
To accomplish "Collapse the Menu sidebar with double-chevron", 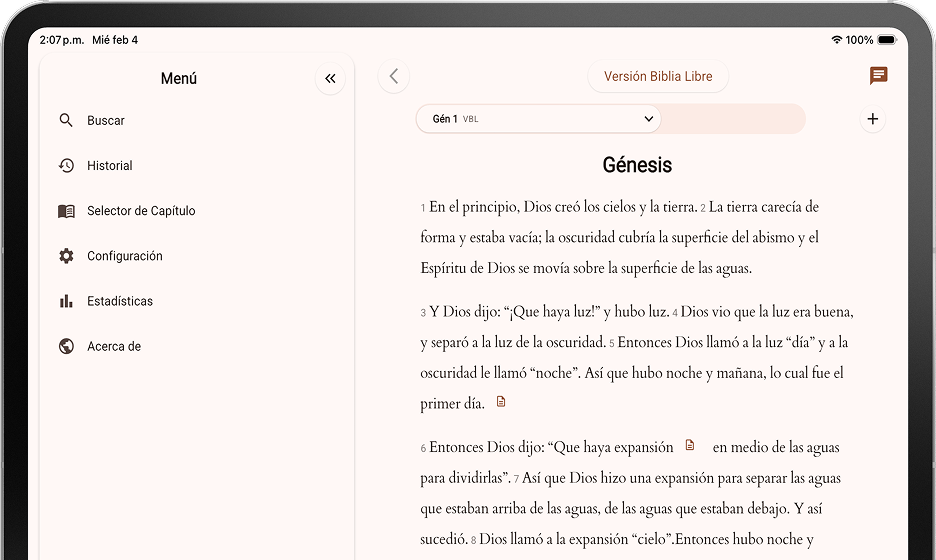I will (330, 78).
